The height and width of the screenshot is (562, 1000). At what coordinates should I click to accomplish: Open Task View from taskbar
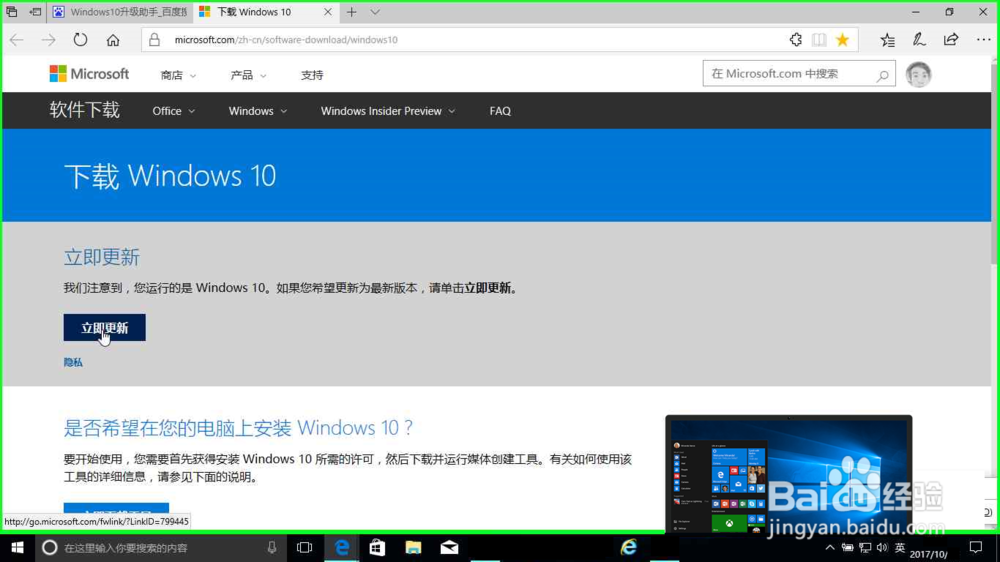point(305,547)
